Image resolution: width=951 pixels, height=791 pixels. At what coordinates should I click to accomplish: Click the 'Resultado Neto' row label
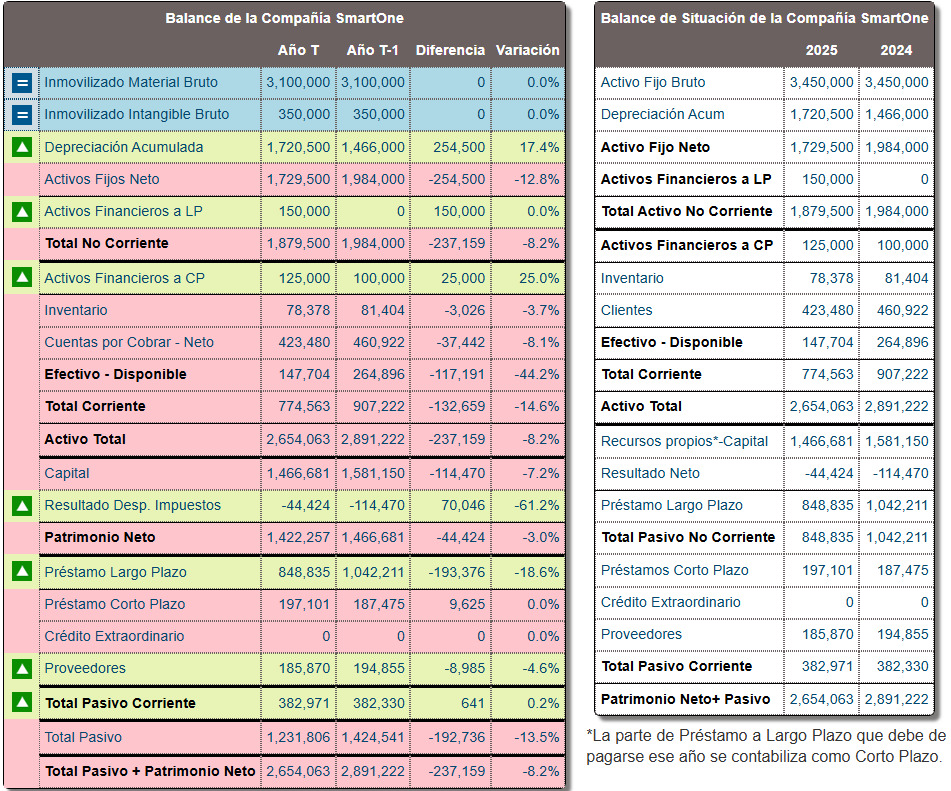[x=650, y=473]
